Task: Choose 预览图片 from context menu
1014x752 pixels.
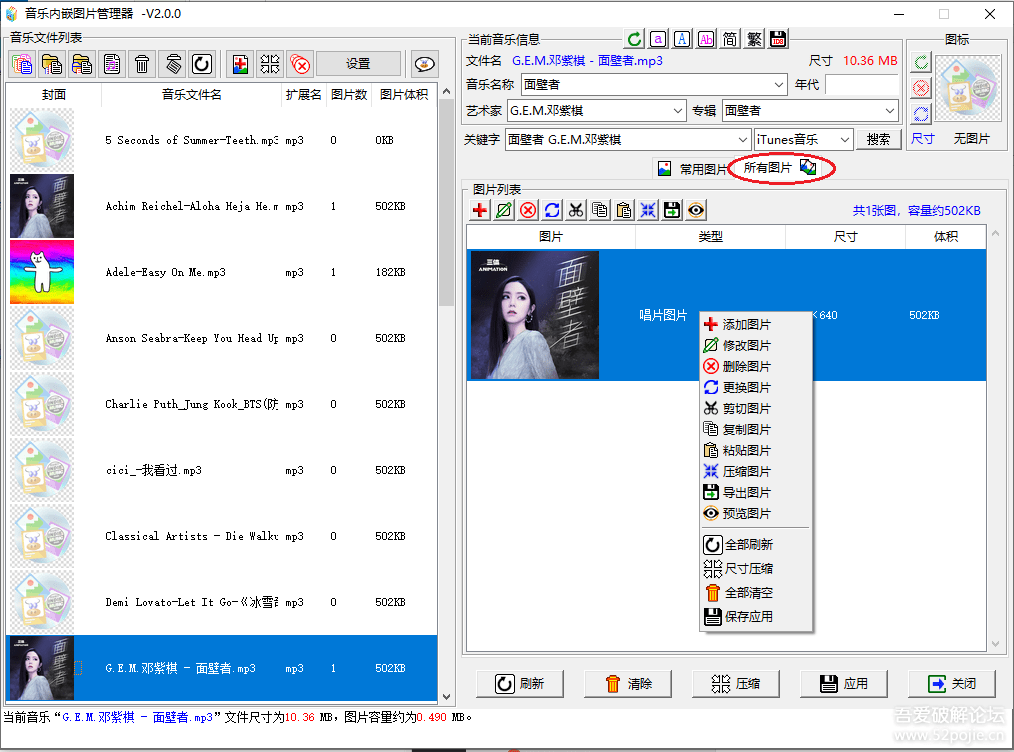Action: 755,513
